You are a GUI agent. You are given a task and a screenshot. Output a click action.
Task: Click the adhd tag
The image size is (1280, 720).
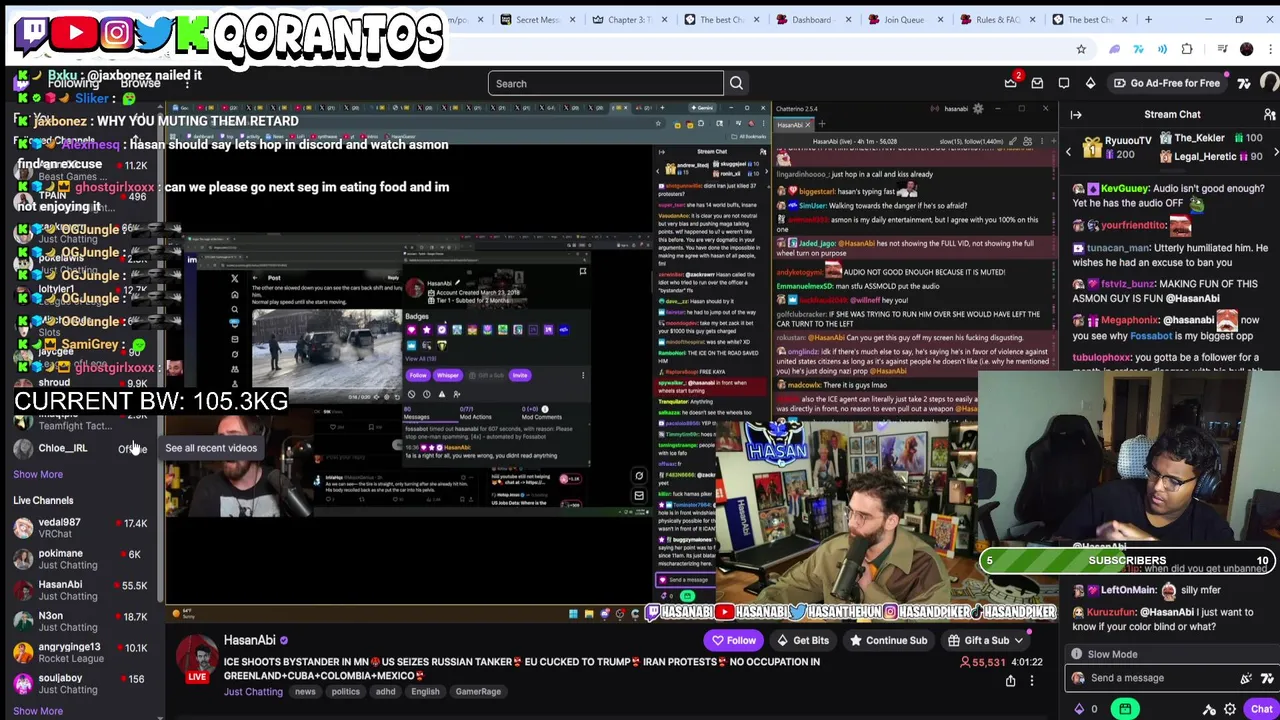(385, 692)
